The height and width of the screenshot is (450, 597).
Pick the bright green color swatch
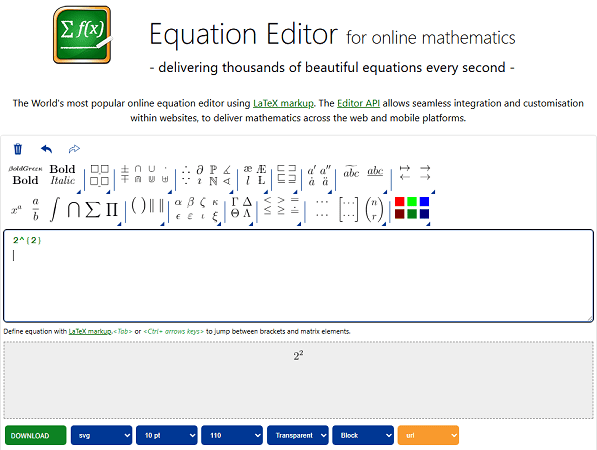(412, 201)
